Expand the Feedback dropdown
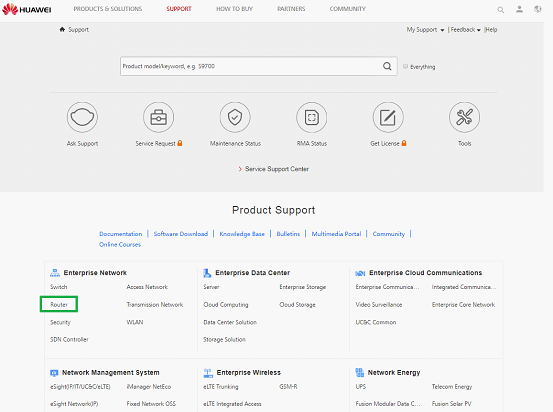Viewport: 553px width, 412px height. click(466, 30)
